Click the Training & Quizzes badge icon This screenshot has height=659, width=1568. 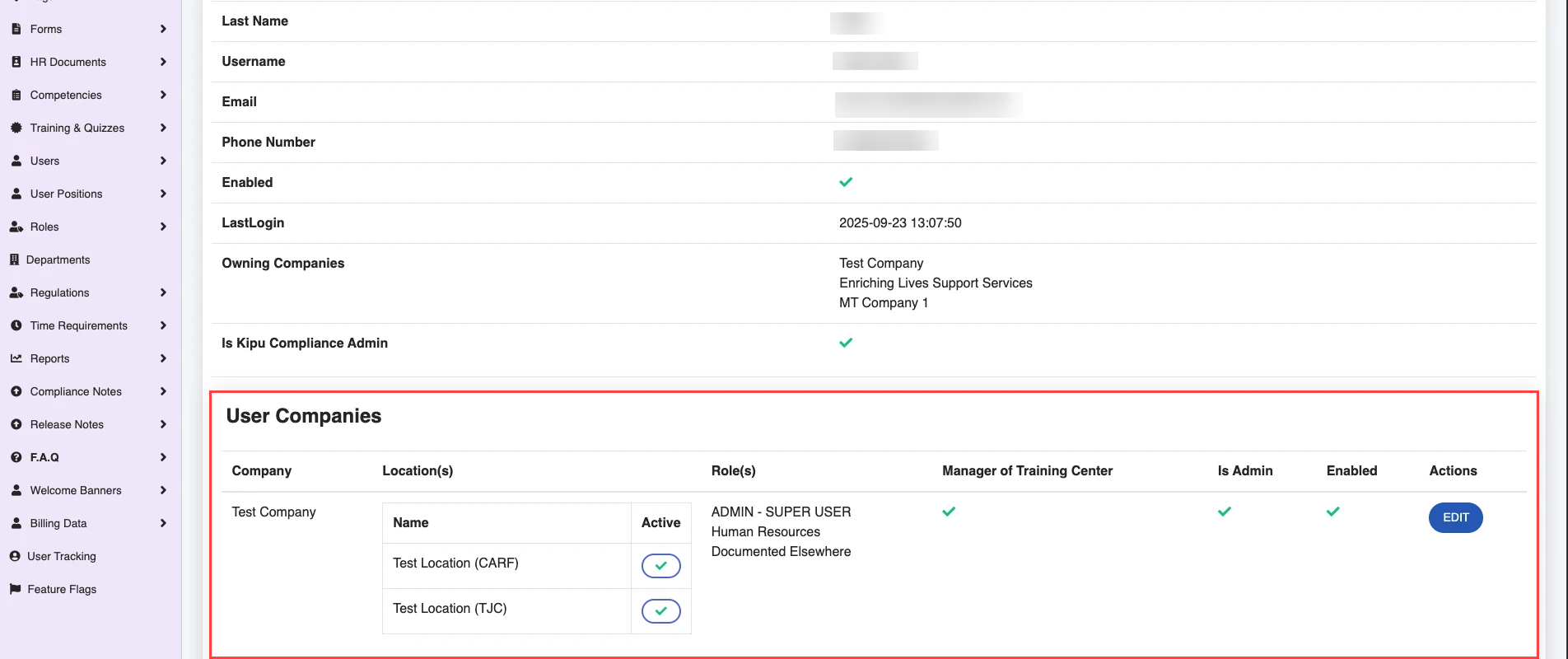point(16,128)
